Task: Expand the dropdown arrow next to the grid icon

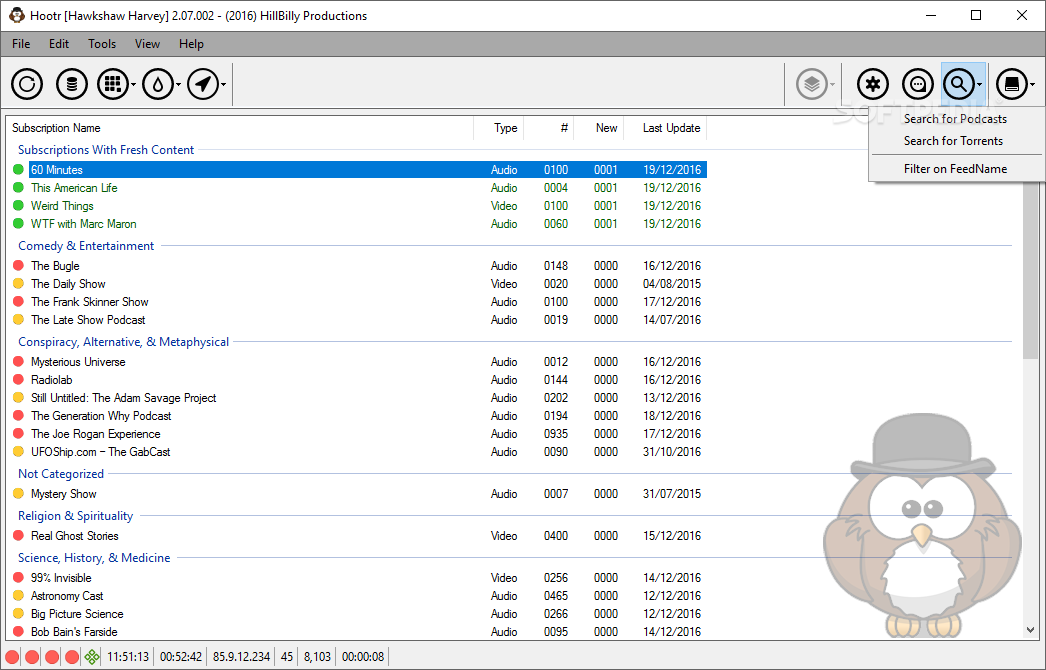Action: [133, 85]
